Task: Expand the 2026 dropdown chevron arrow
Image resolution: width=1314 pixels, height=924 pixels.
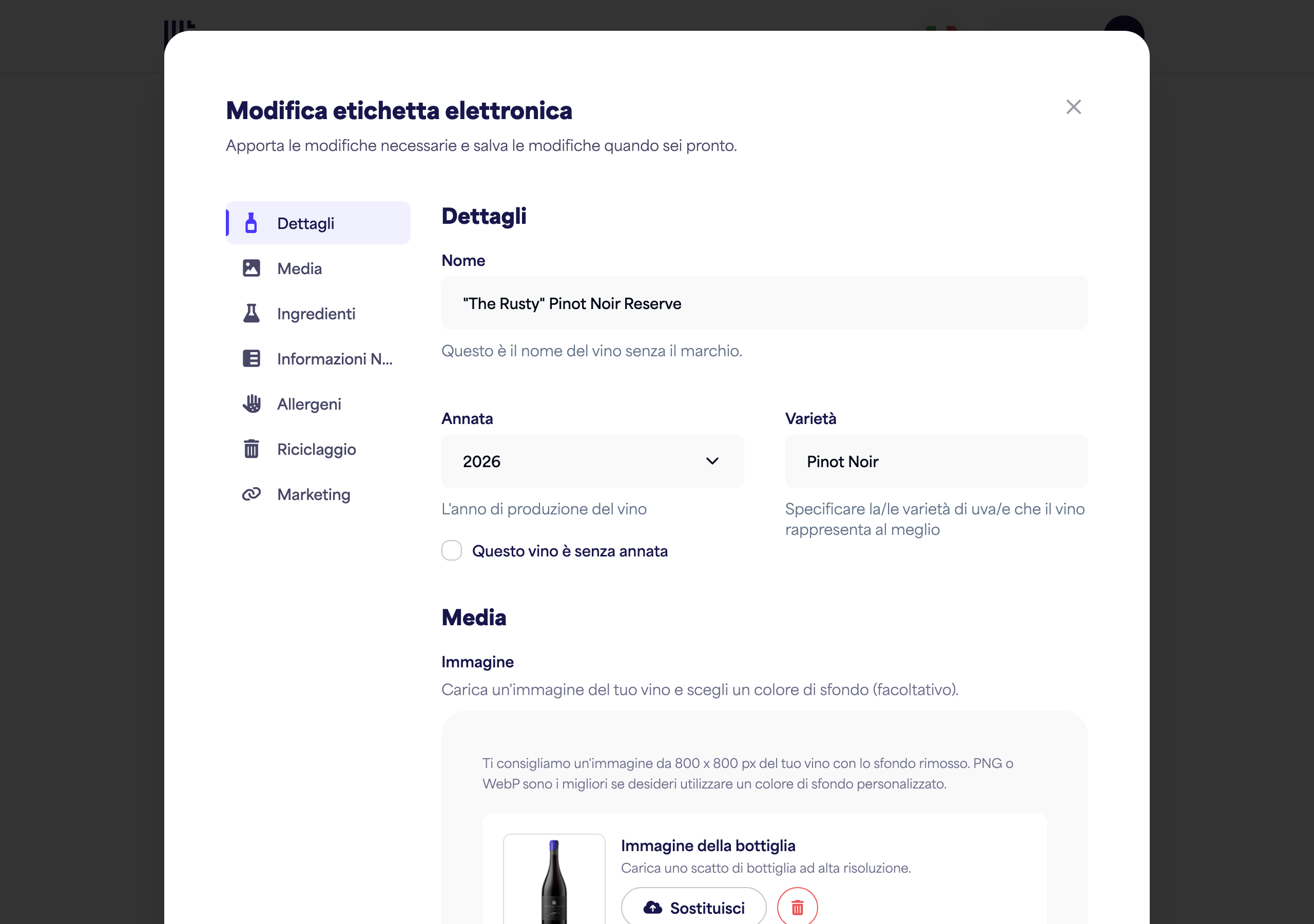Action: pyautogui.click(x=712, y=461)
